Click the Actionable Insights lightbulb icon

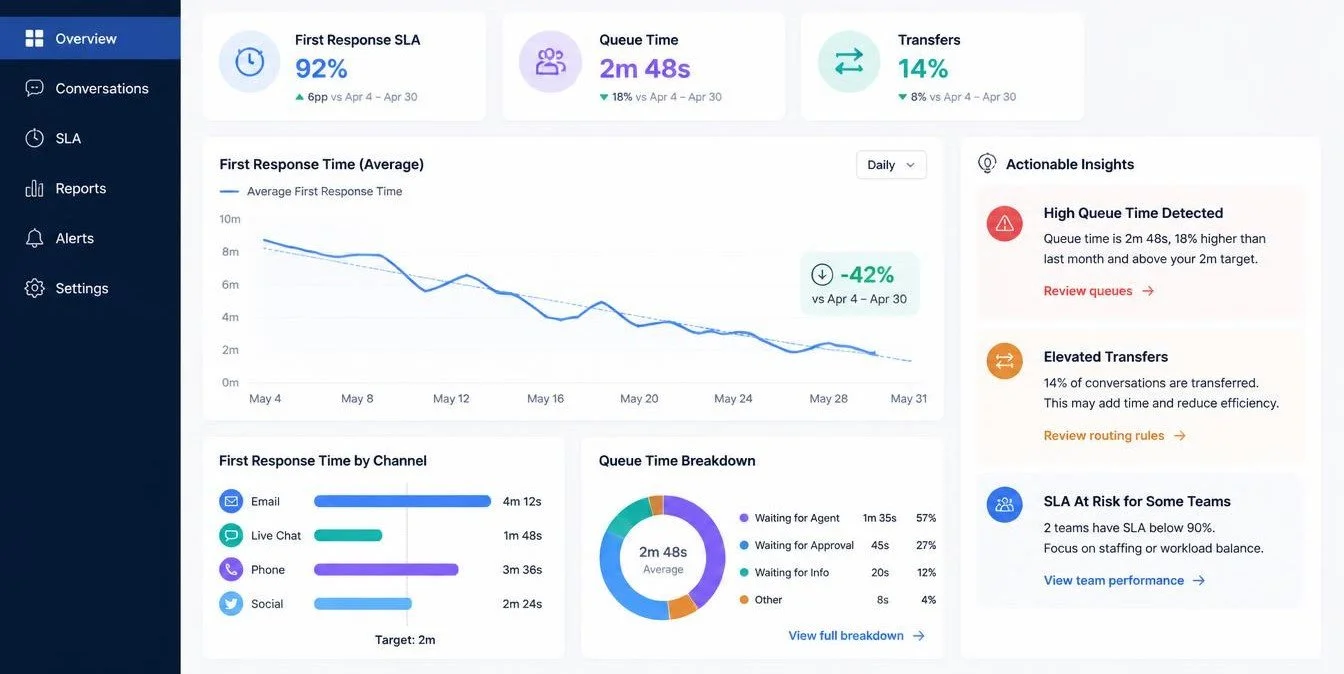pos(987,163)
